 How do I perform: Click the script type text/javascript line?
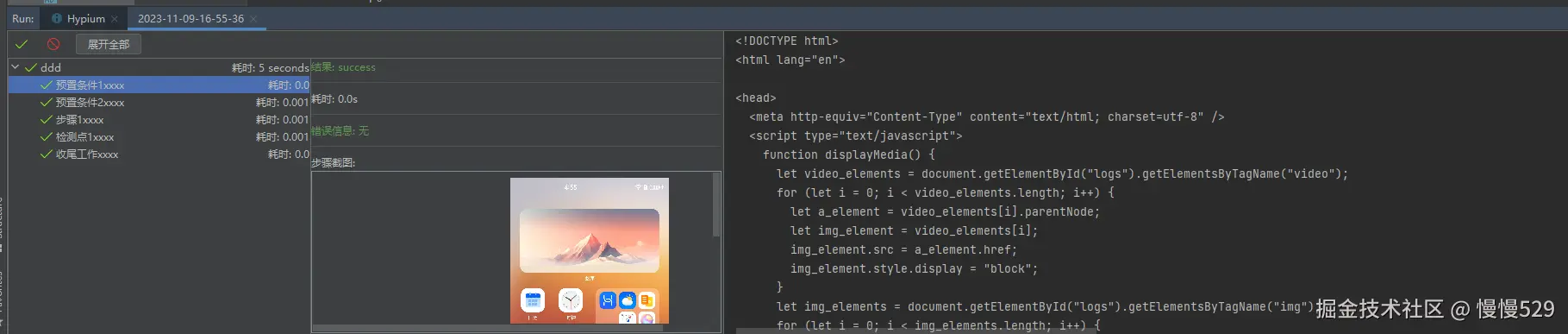click(x=855, y=135)
